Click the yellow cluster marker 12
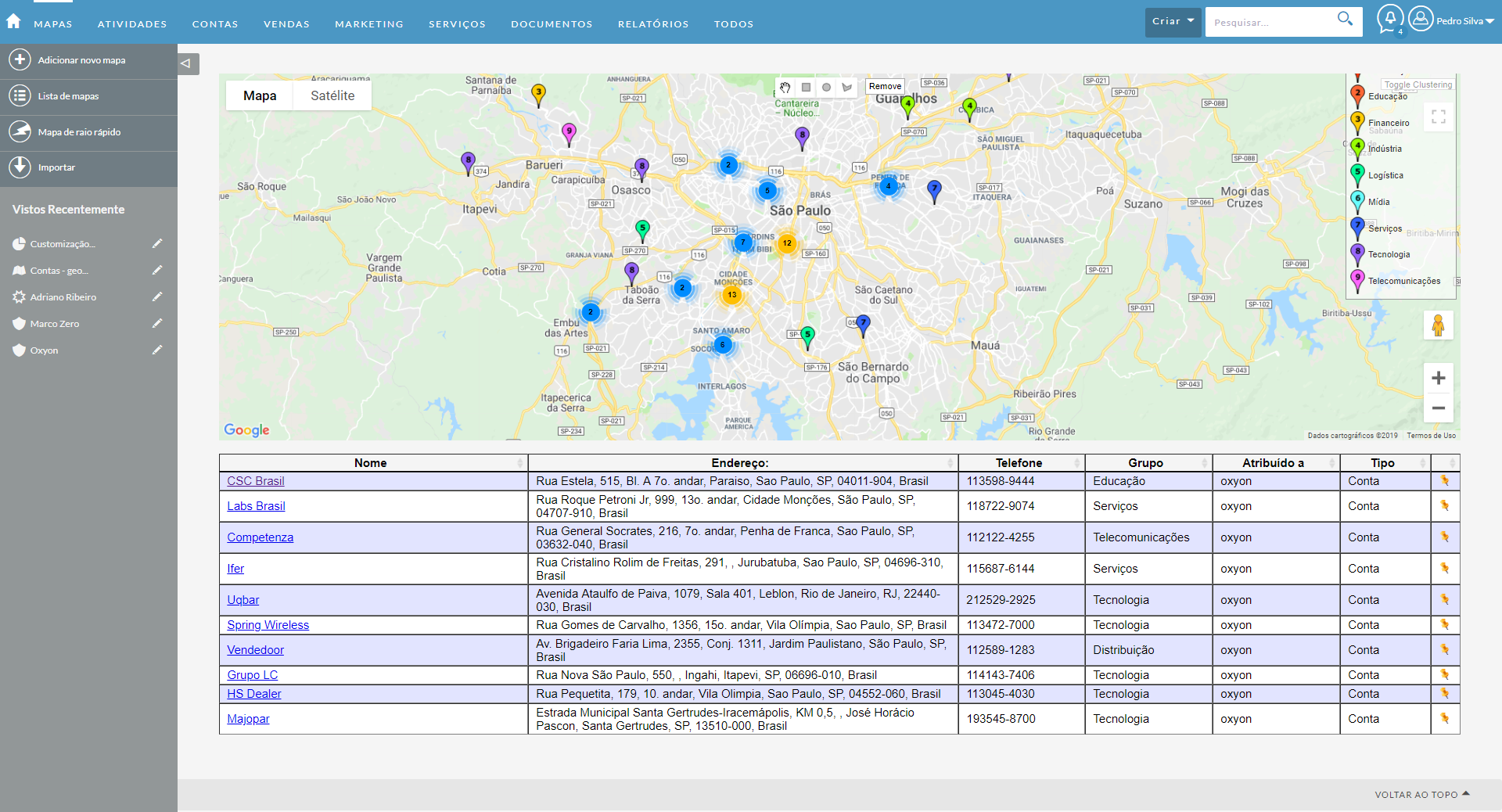 point(787,243)
